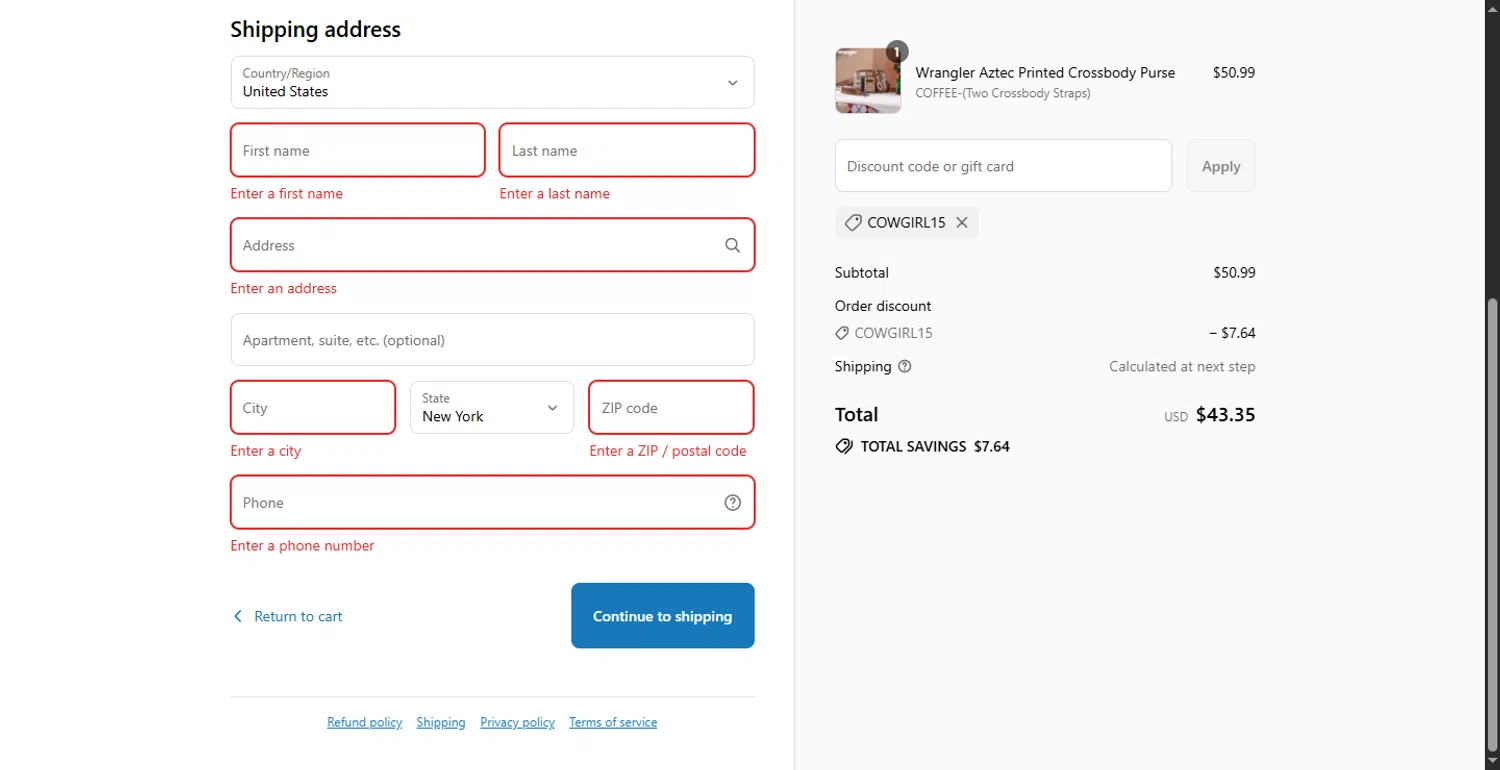Click the tag icon in COWGIRL15 chip
1500x770 pixels.
point(853,223)
